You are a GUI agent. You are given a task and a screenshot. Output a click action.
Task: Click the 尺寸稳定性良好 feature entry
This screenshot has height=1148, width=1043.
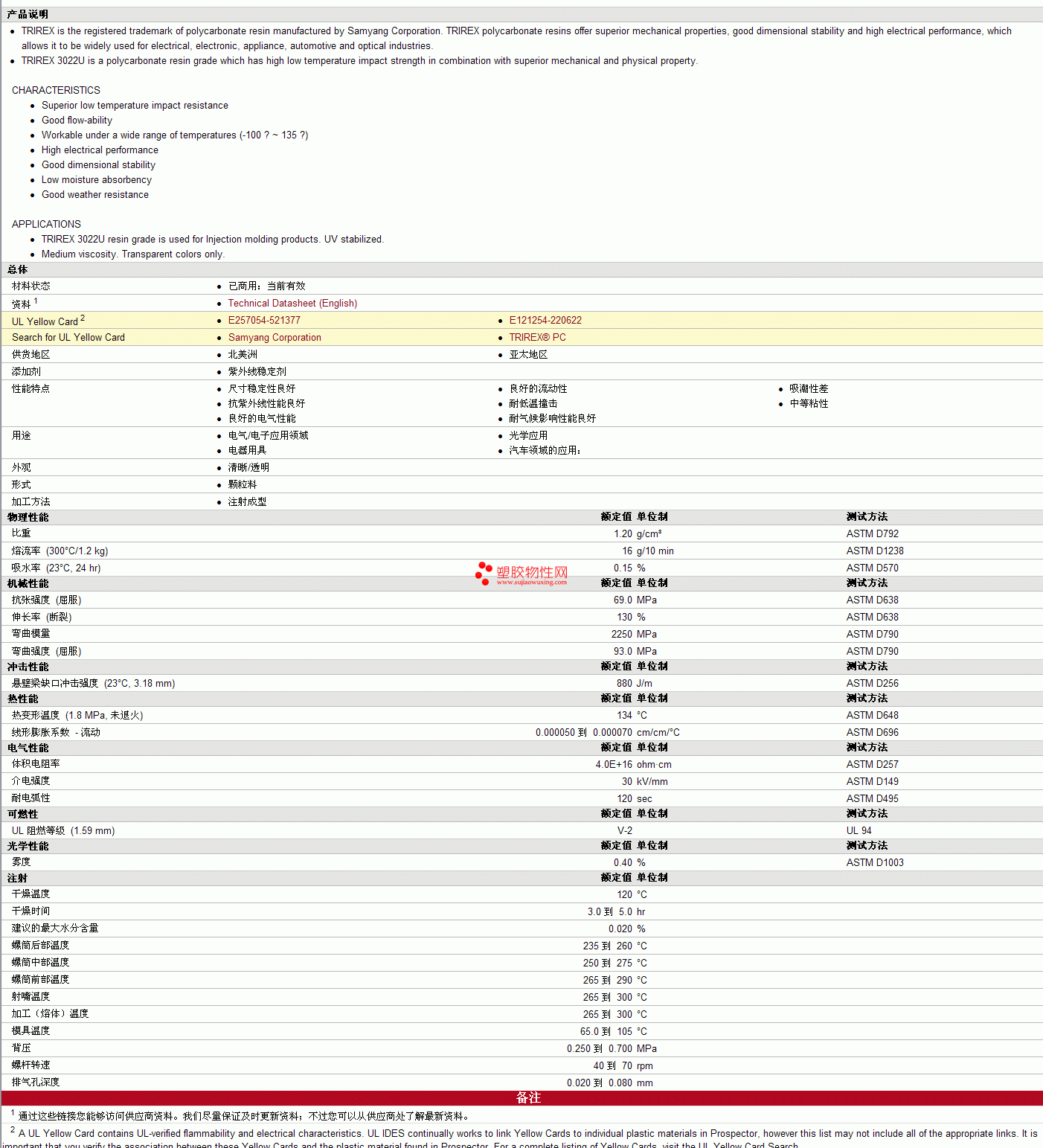pos(262,389)
